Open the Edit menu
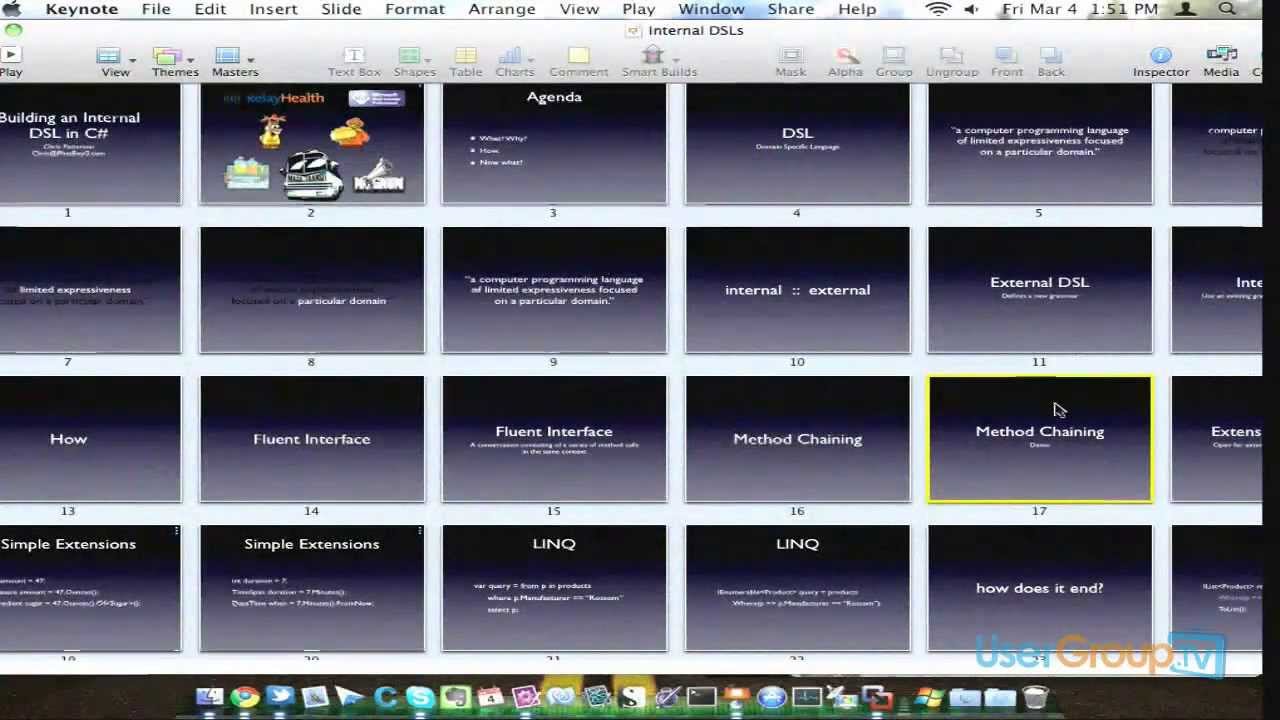1280x720 pixels. (210, 9)
